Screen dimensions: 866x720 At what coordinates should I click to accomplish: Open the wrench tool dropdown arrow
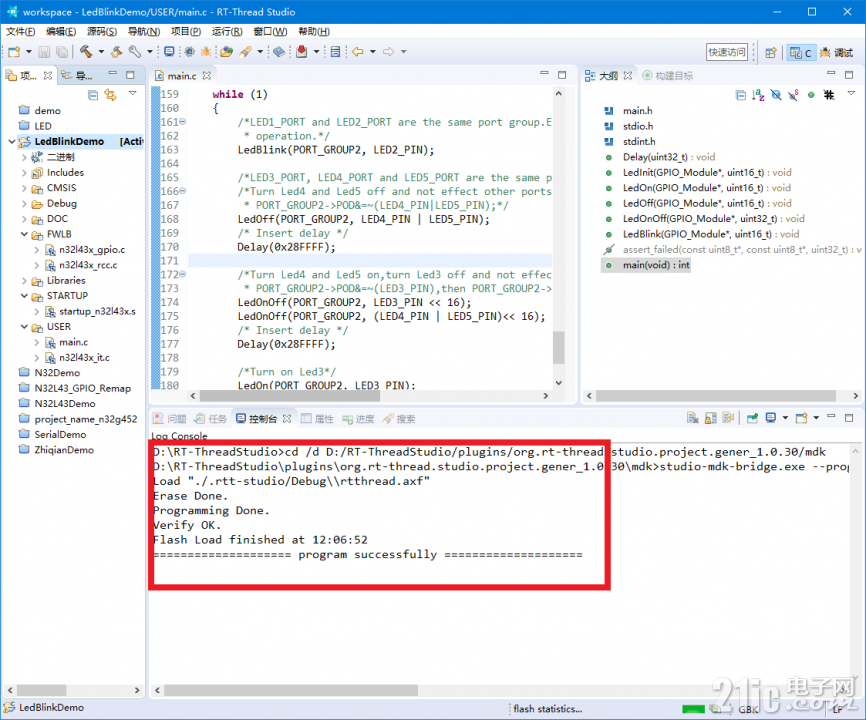[150, 52]
